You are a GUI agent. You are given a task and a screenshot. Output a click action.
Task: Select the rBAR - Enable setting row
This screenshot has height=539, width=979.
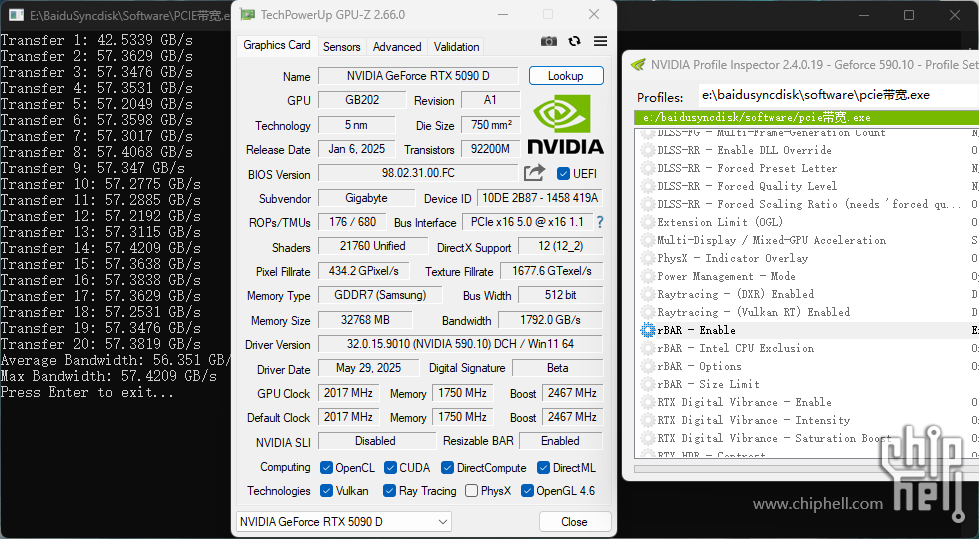[x=807, y=330]
